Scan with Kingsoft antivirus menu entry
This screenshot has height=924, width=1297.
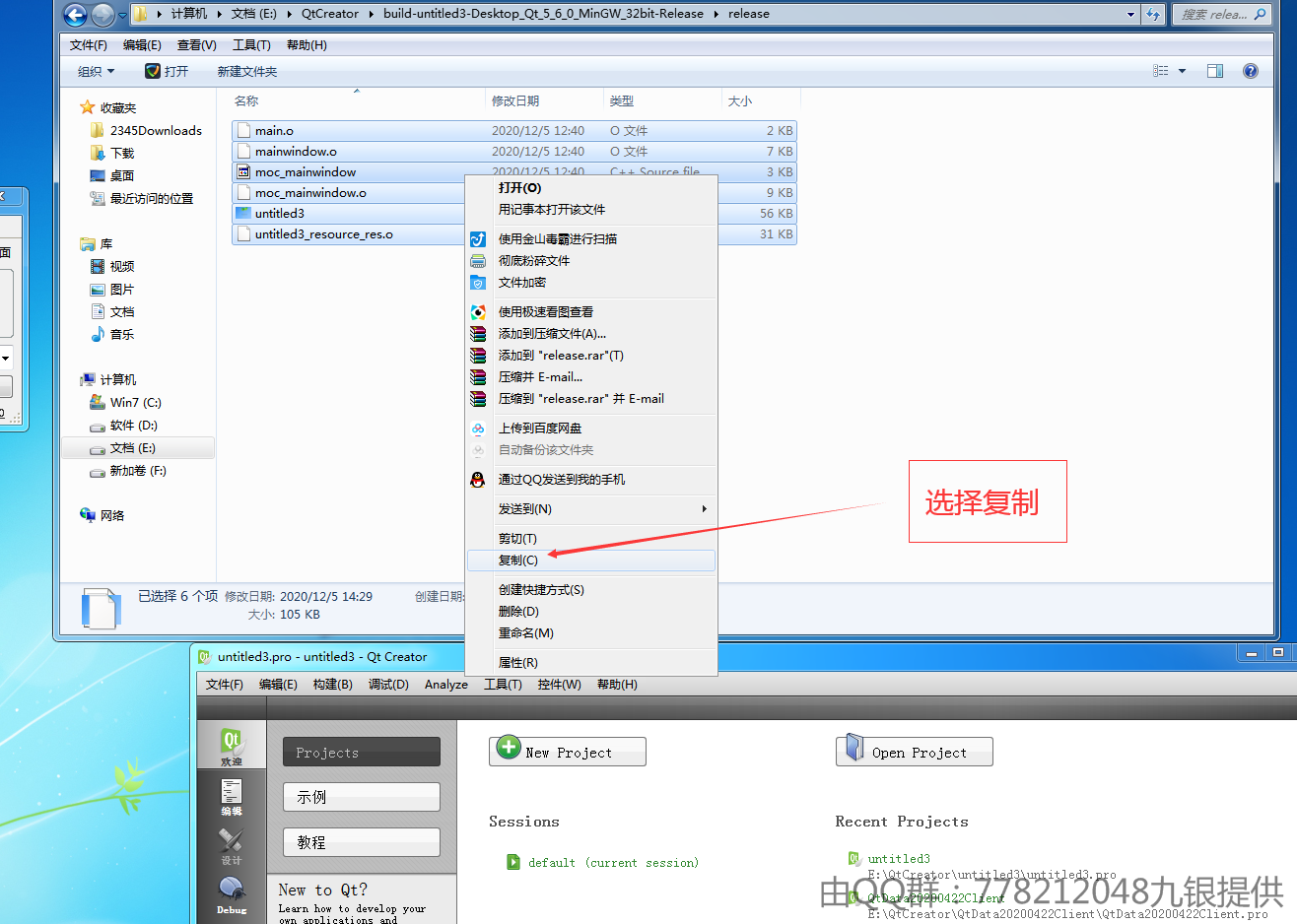coord(591,239)
